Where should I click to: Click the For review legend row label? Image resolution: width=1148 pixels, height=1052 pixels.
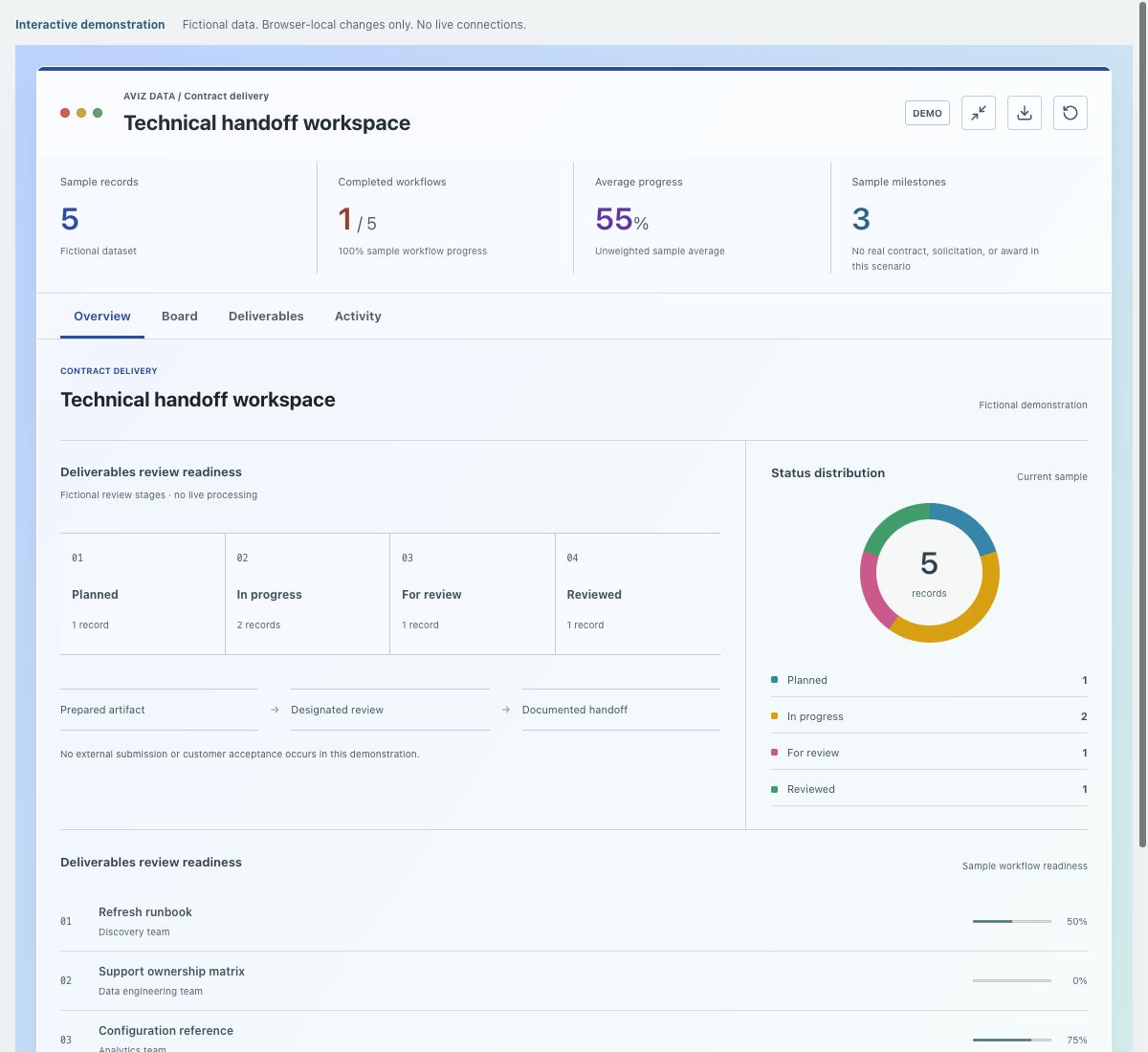click(x=813, y=753)
